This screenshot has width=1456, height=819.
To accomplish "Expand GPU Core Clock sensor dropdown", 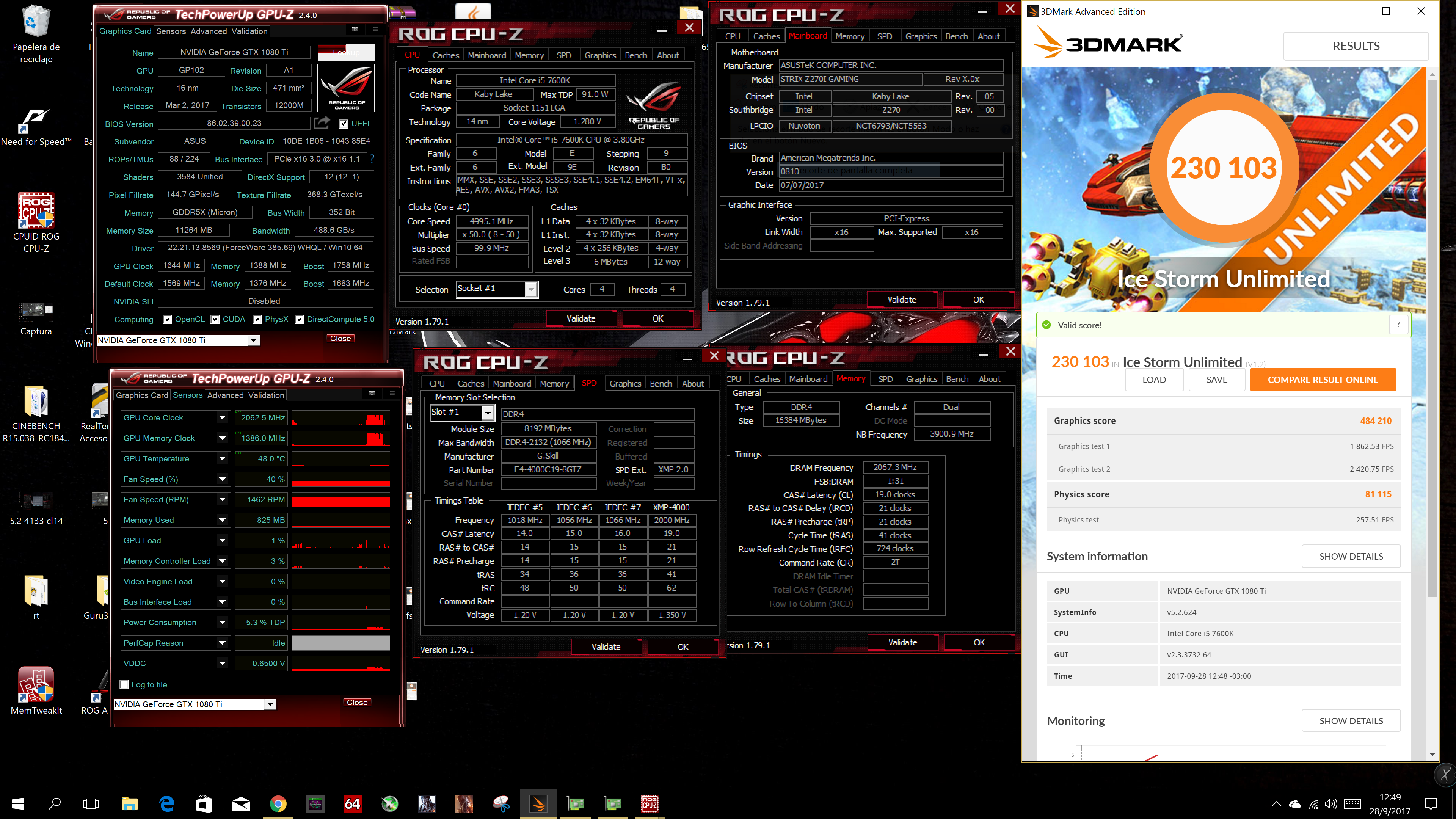I will [223, 418].
